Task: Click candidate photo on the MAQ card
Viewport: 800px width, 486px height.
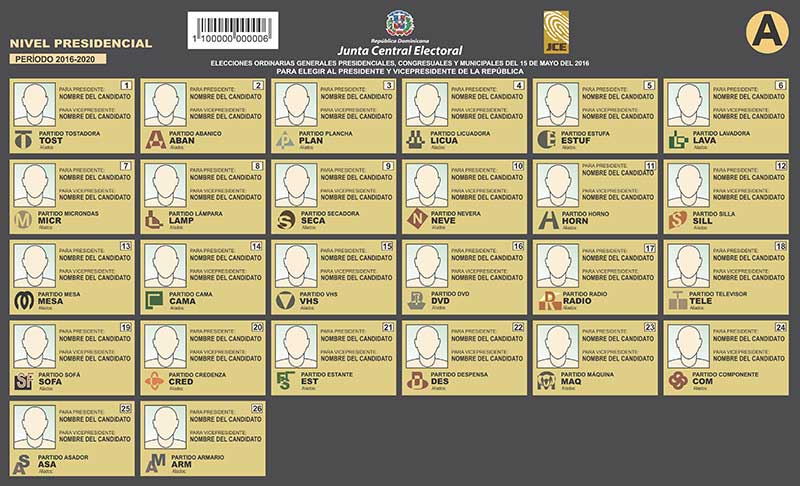Action: click(x=558, y=346)
